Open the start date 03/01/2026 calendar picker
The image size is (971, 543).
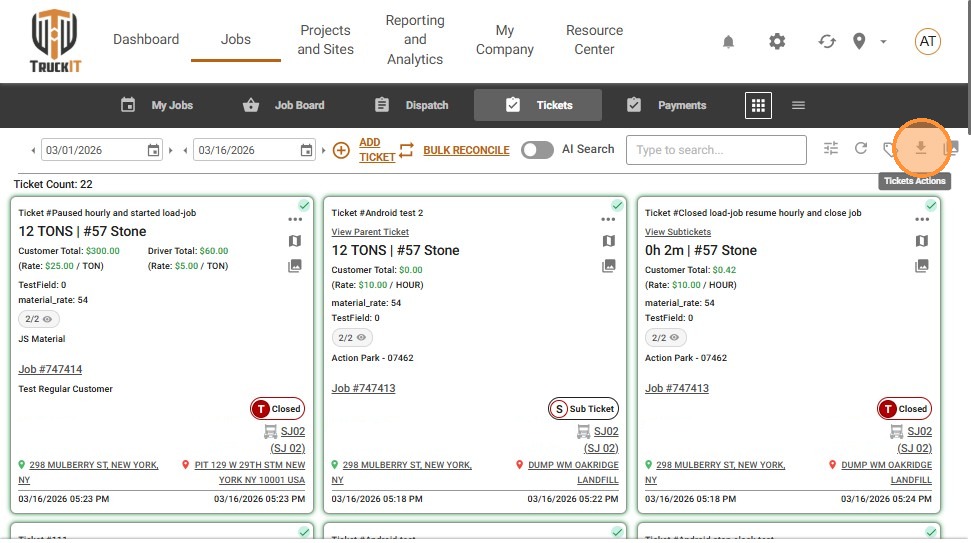(x=154, y=150)
